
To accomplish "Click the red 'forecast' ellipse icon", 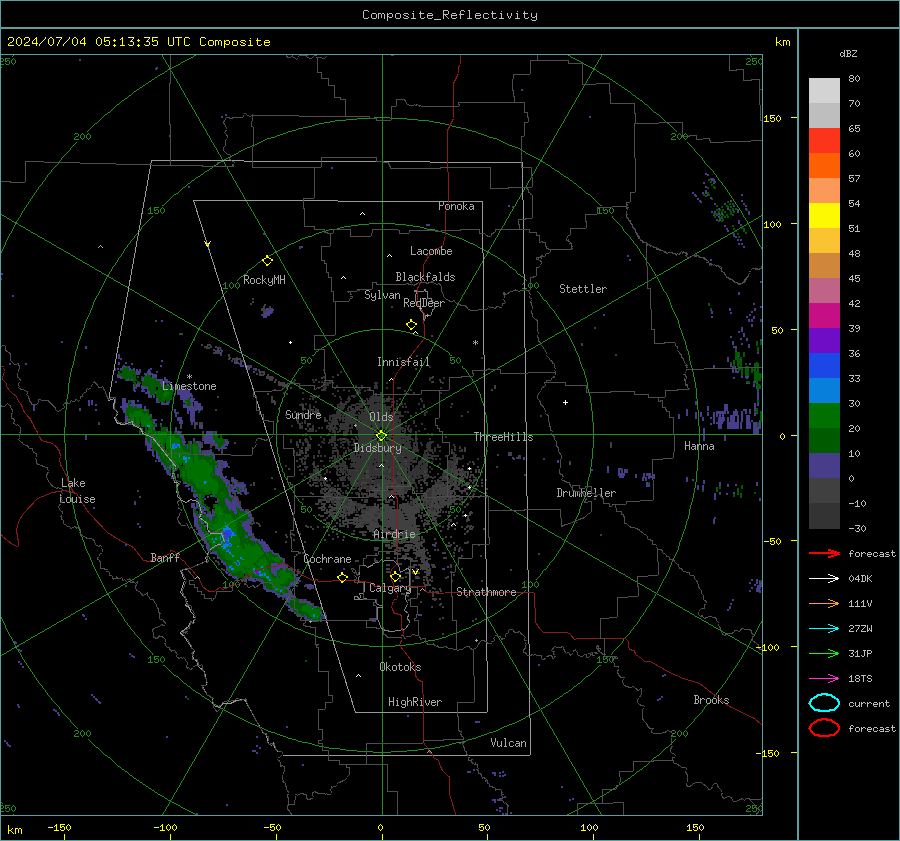I will click(824, 728).
